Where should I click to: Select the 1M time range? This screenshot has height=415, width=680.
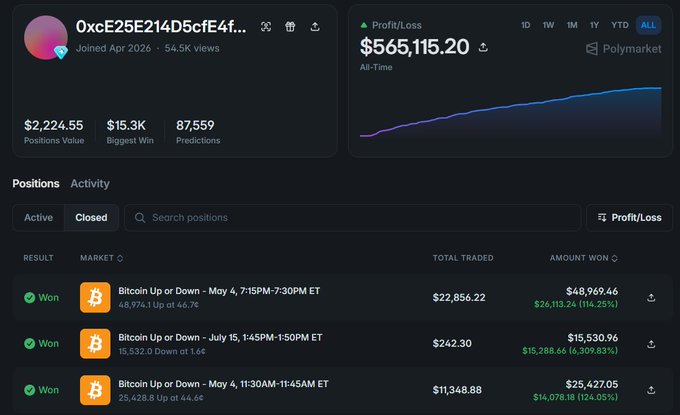click(x=572, y=25)
